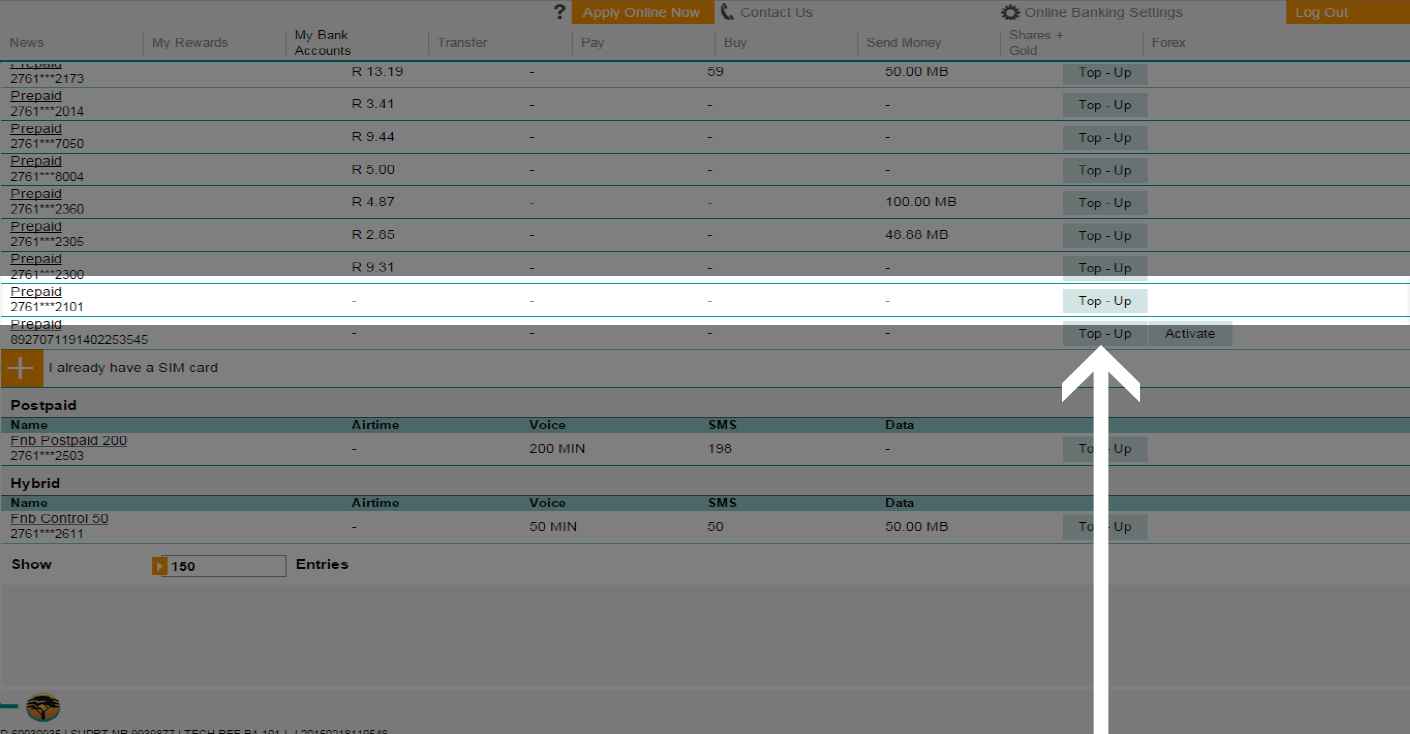
Task: Open the Forex section
Action: coord(1168,43)
